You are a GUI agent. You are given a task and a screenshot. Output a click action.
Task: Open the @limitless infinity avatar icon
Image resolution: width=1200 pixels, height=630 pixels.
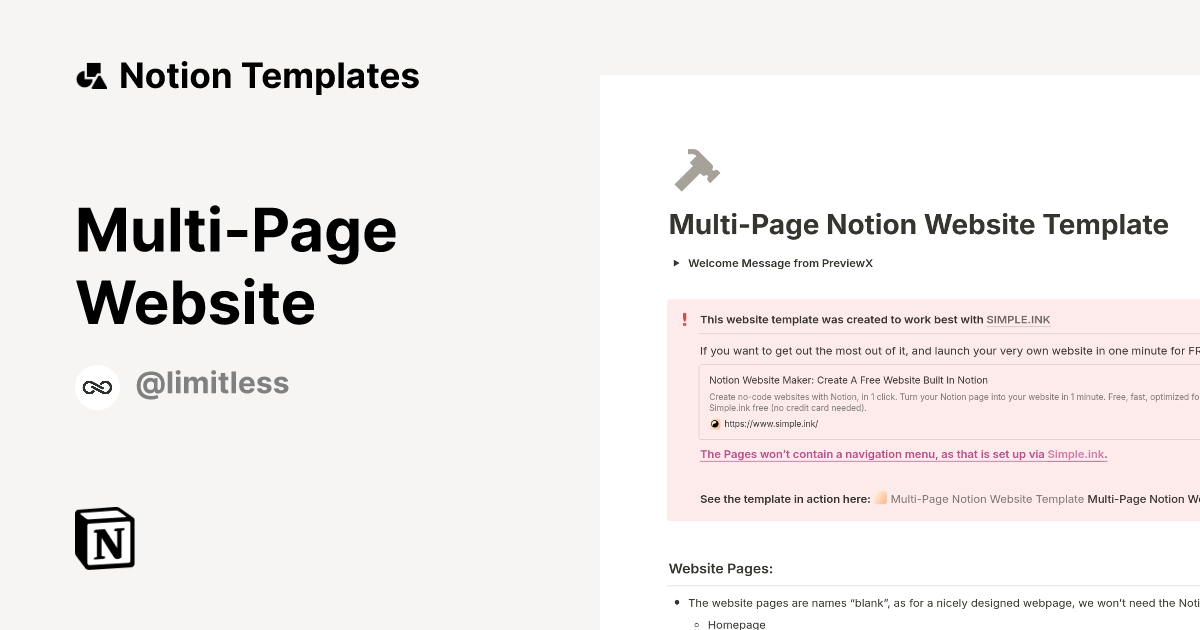click(97, 387)
